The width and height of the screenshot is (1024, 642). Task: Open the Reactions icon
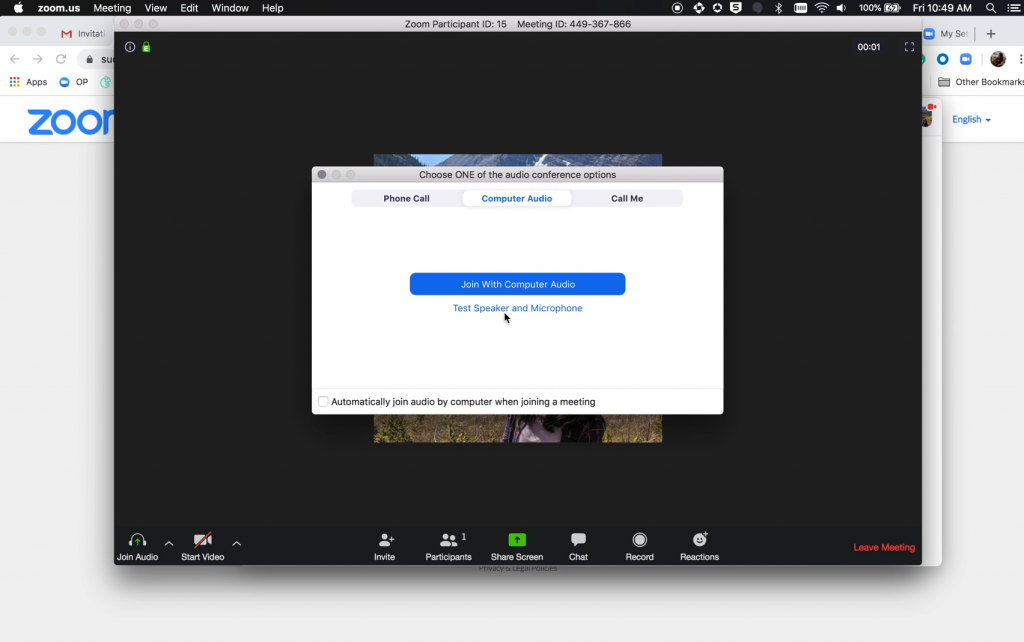[698, 540]
